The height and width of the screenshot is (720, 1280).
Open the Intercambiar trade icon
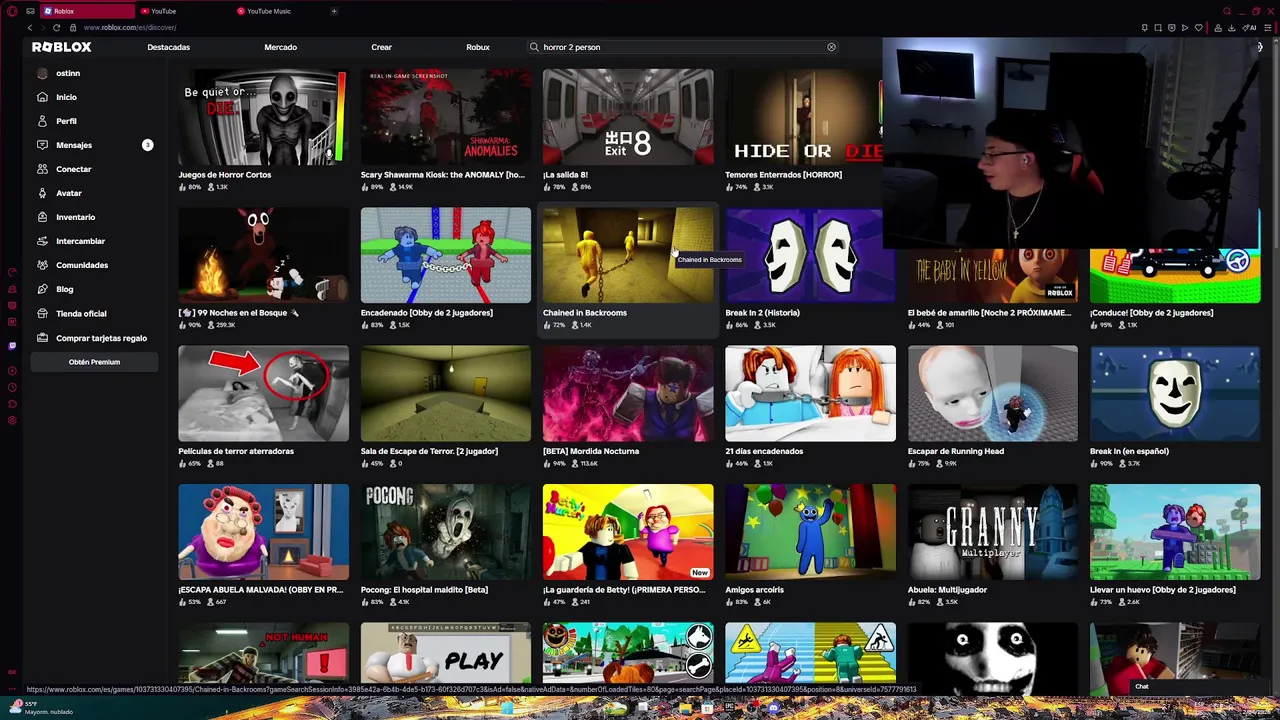[x=42, y=241]
